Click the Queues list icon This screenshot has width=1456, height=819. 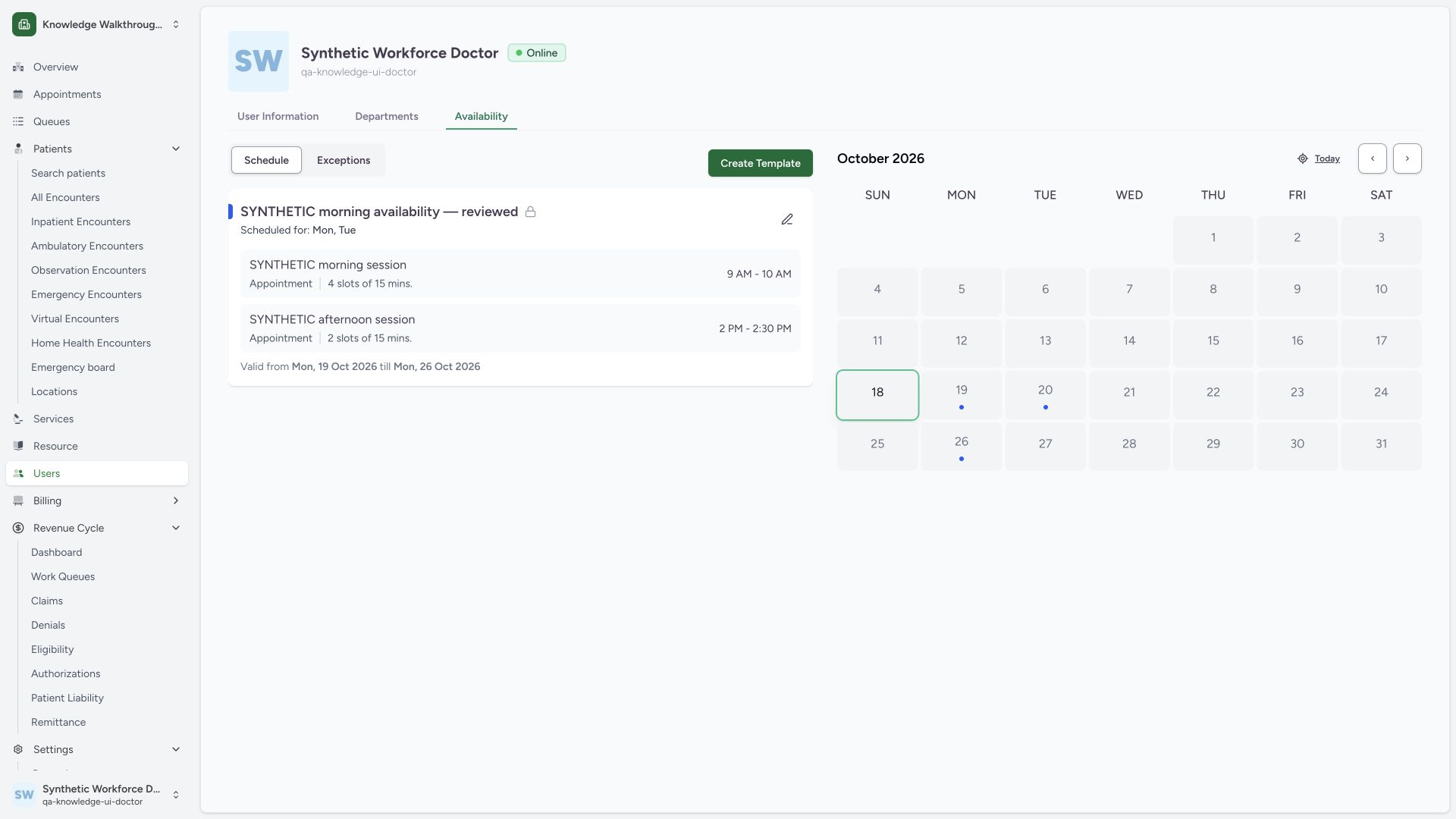[18, 121]
